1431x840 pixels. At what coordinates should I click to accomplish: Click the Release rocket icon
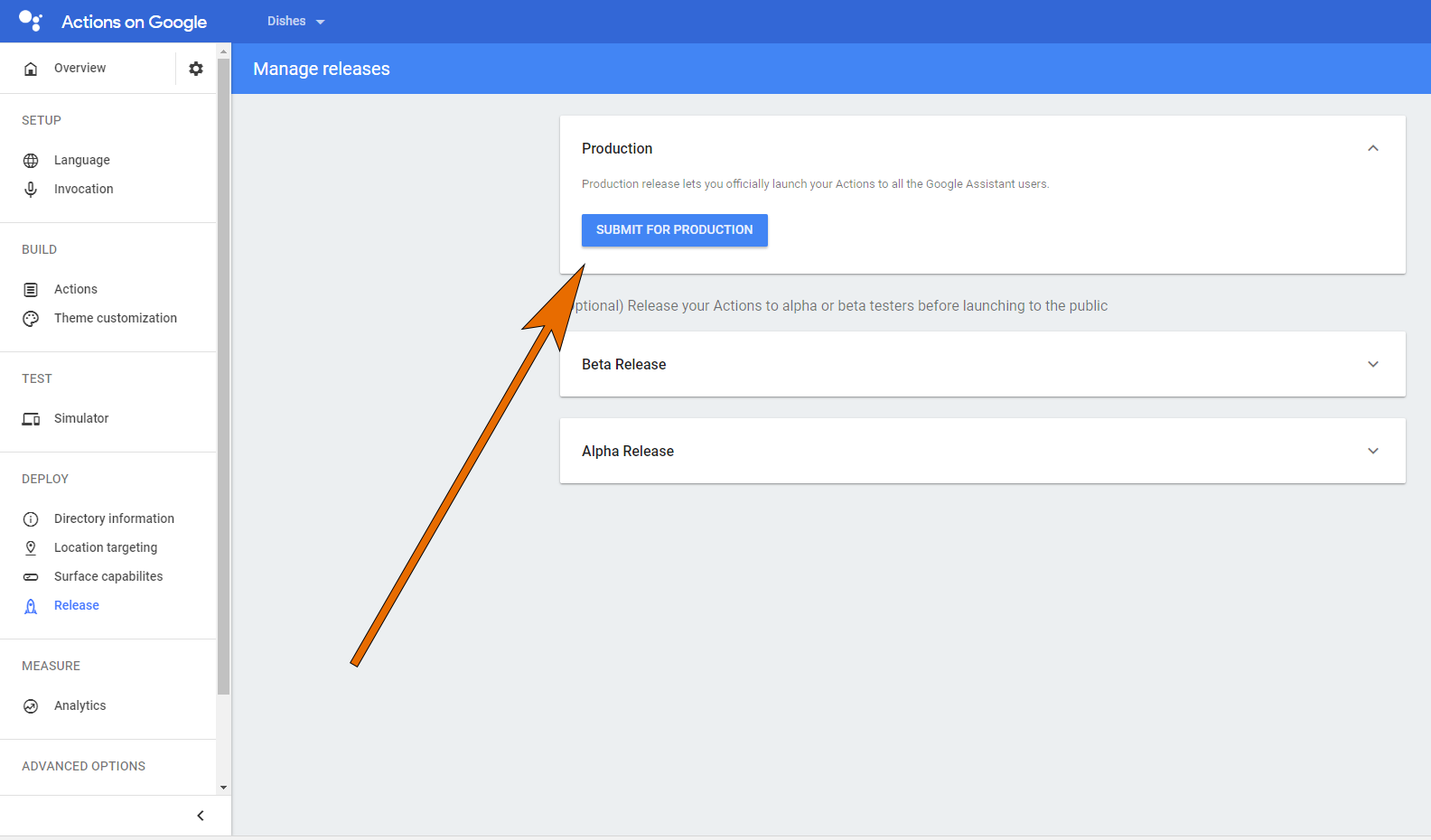pos(31,606)
